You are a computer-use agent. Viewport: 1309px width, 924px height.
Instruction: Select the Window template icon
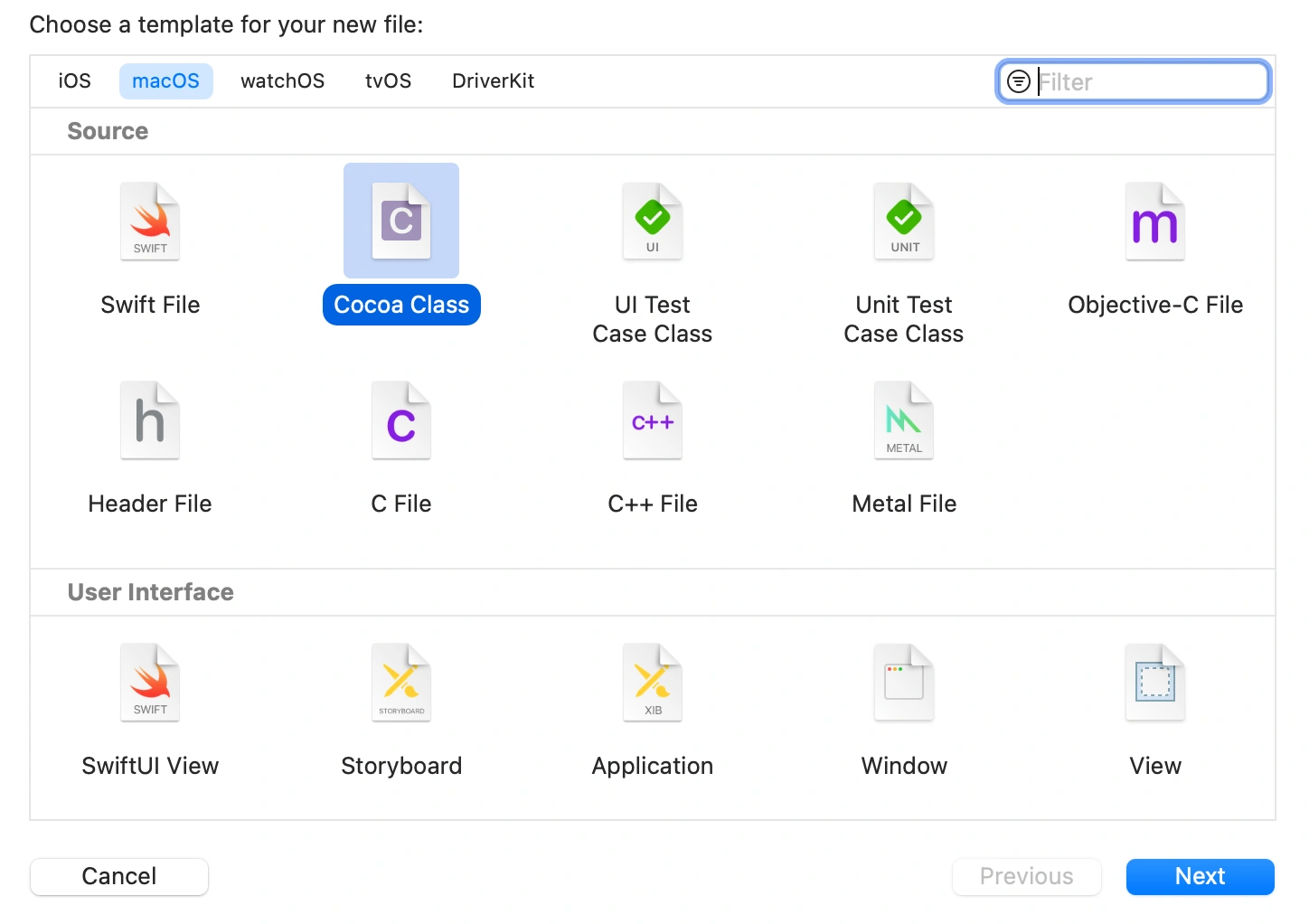(x=904, y=683)
